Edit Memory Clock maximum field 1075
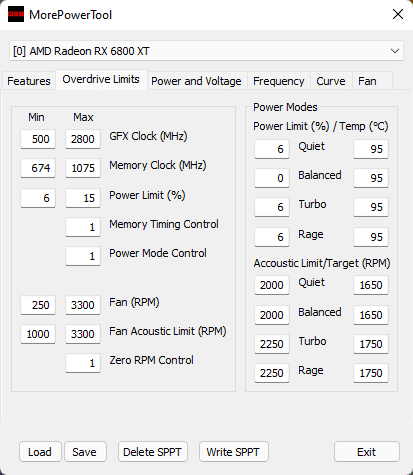 point(83,168)
